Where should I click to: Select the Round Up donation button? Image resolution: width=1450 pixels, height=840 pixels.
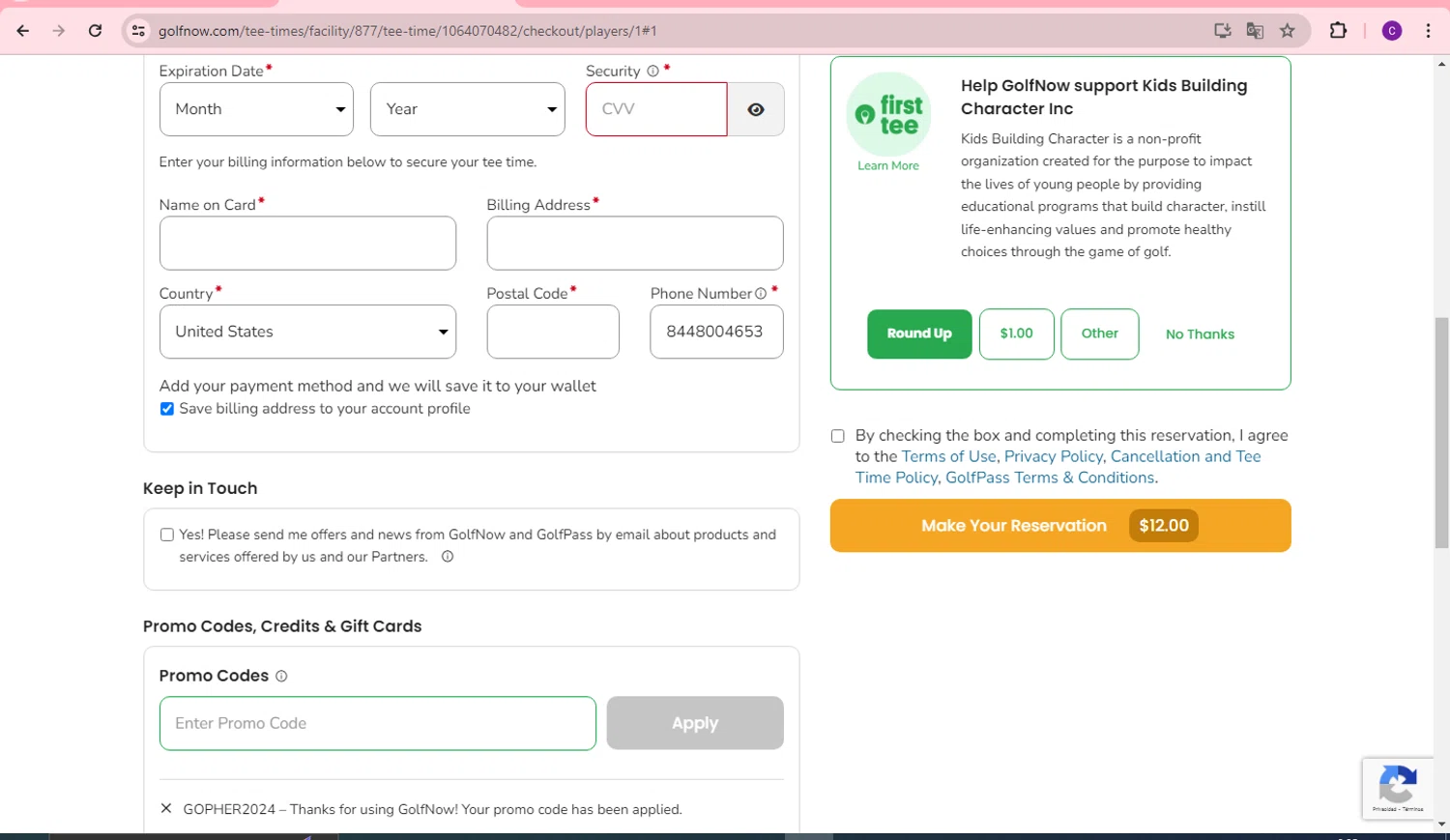click(919, 333)
